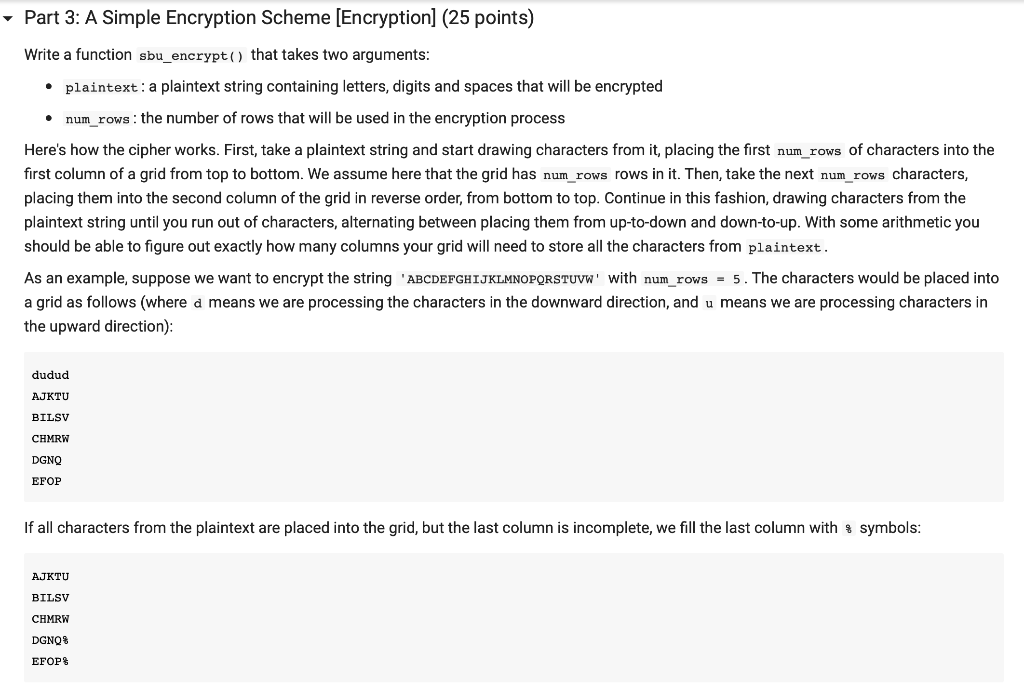Click the CHMRW line in second code block
This screenshot has height=693, width=1024.
pyautogui.click(x=50, y=619)
